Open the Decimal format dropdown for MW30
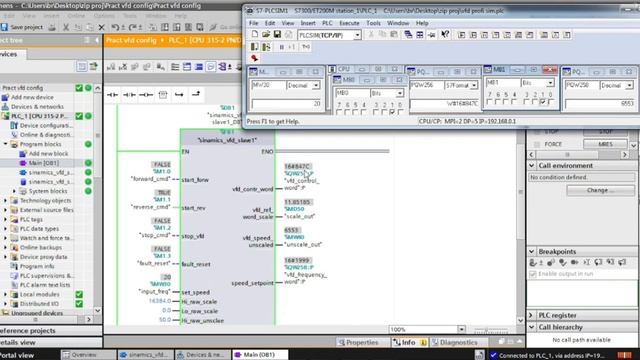 pyautogui.click(x=316, y=85)
